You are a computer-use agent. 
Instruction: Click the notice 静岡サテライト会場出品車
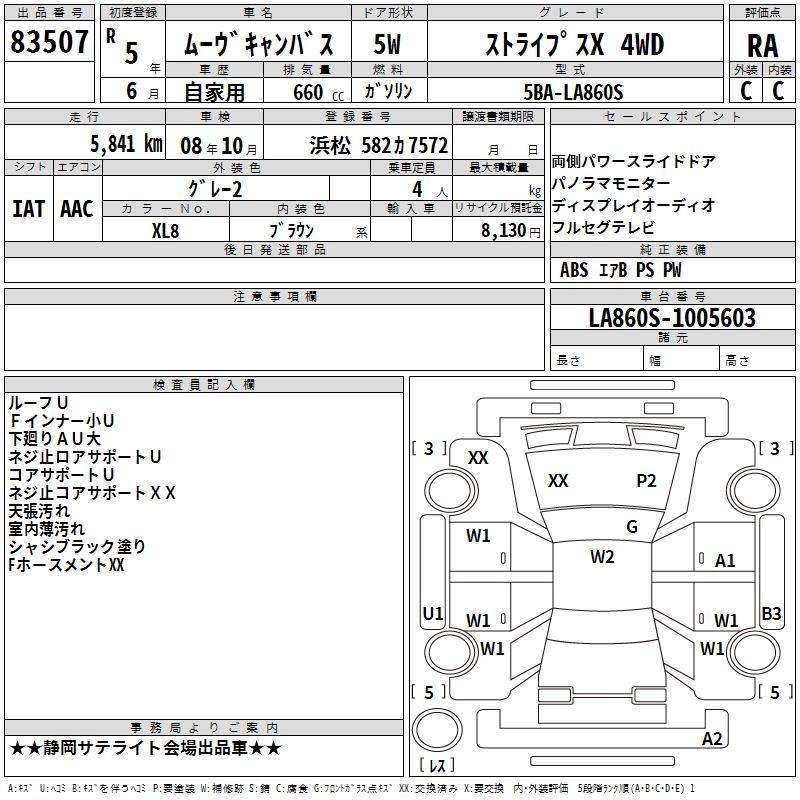145,748
